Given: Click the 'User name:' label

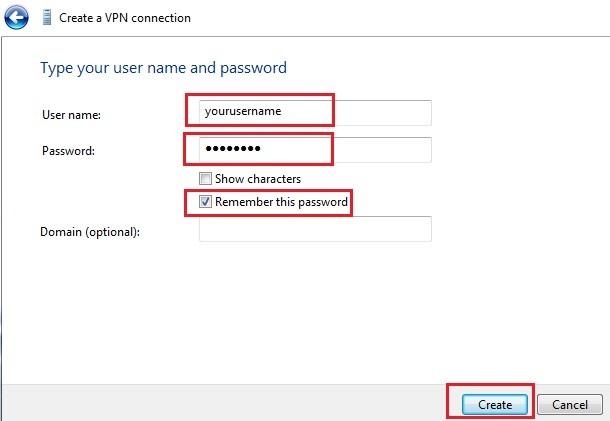Looking at the screenshot, I should click(x=71, y=115).
